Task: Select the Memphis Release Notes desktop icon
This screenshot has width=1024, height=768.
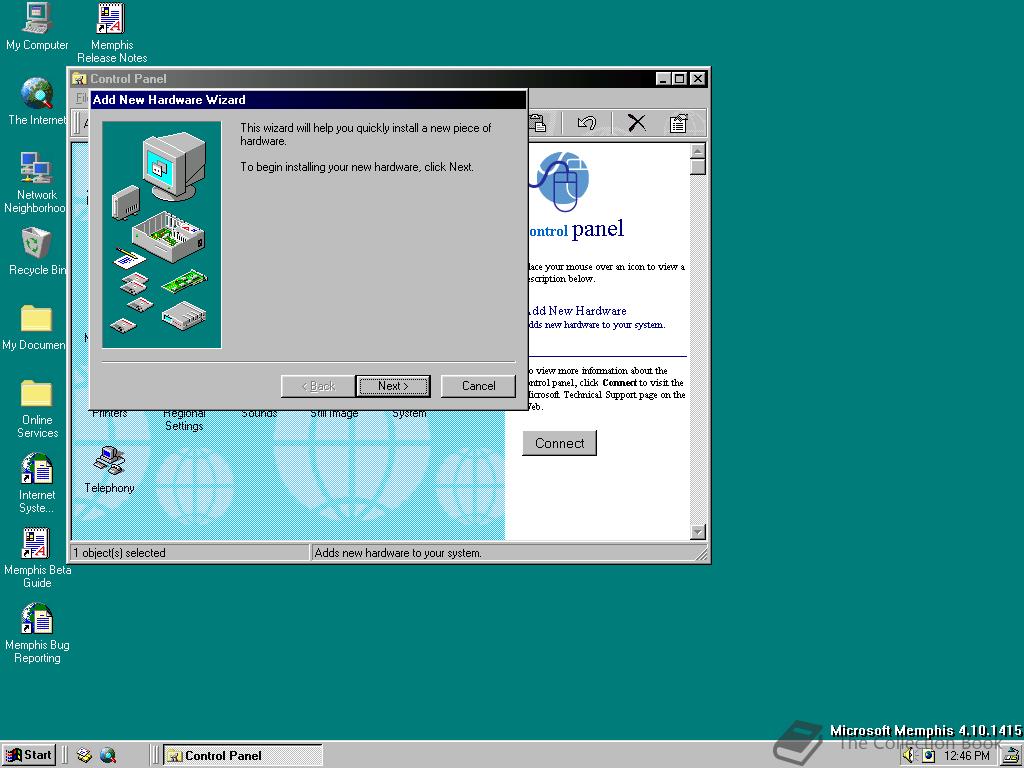Action: point(112,33)
